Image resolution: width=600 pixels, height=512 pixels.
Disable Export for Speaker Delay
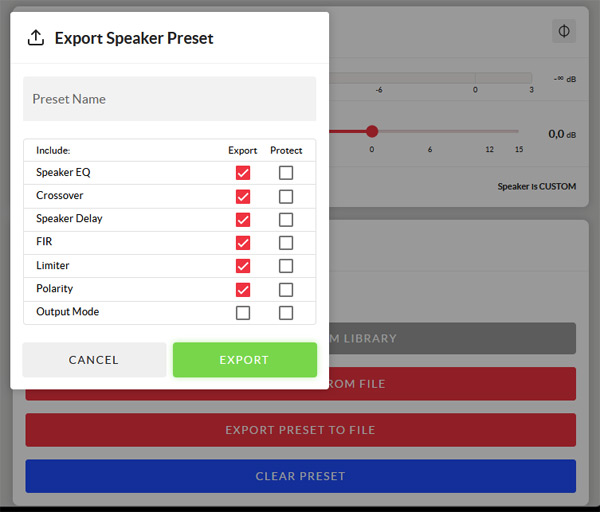(242, 219)
